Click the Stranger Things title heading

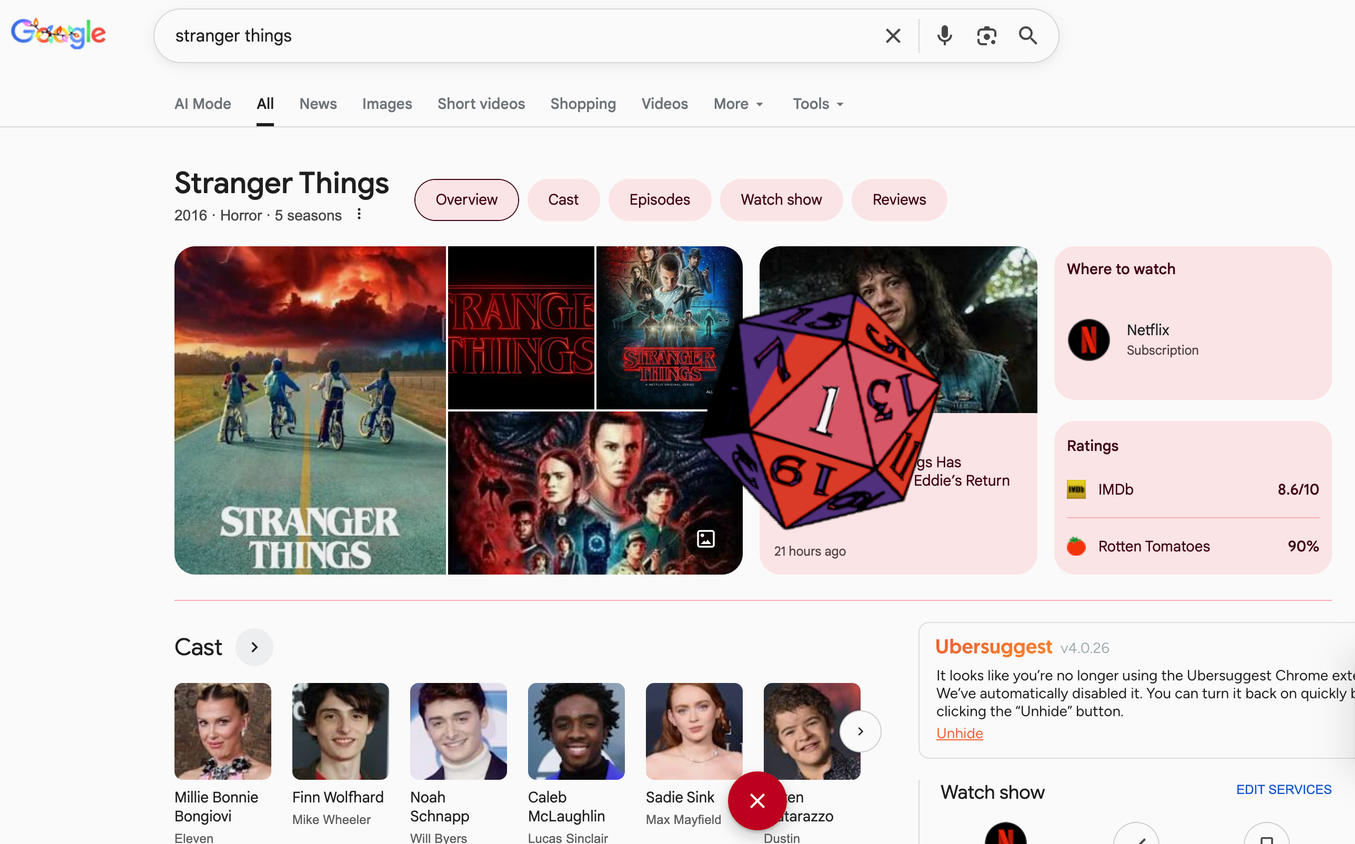click(x=282, y=183)
